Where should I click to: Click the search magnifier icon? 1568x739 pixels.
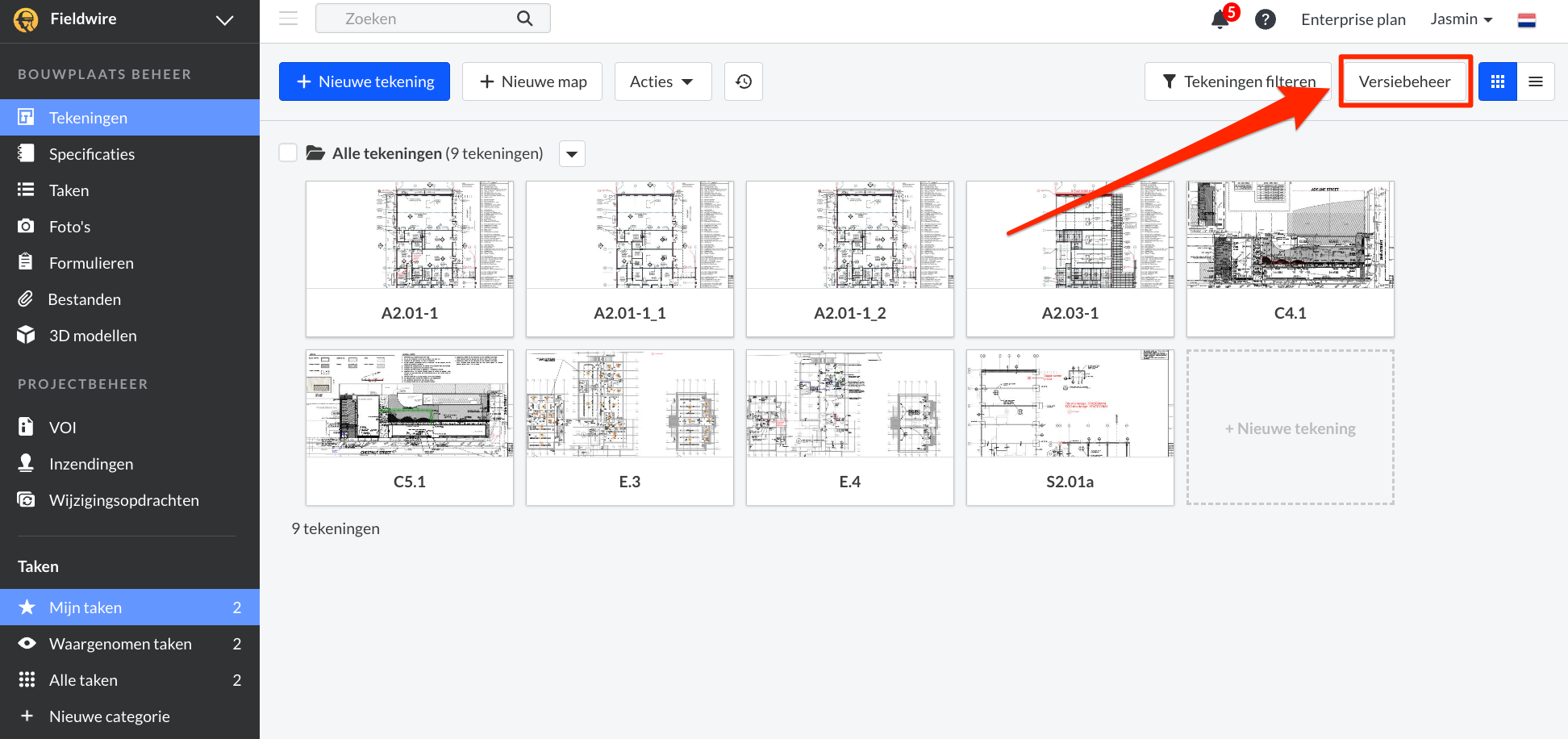[x=525, y=19]
